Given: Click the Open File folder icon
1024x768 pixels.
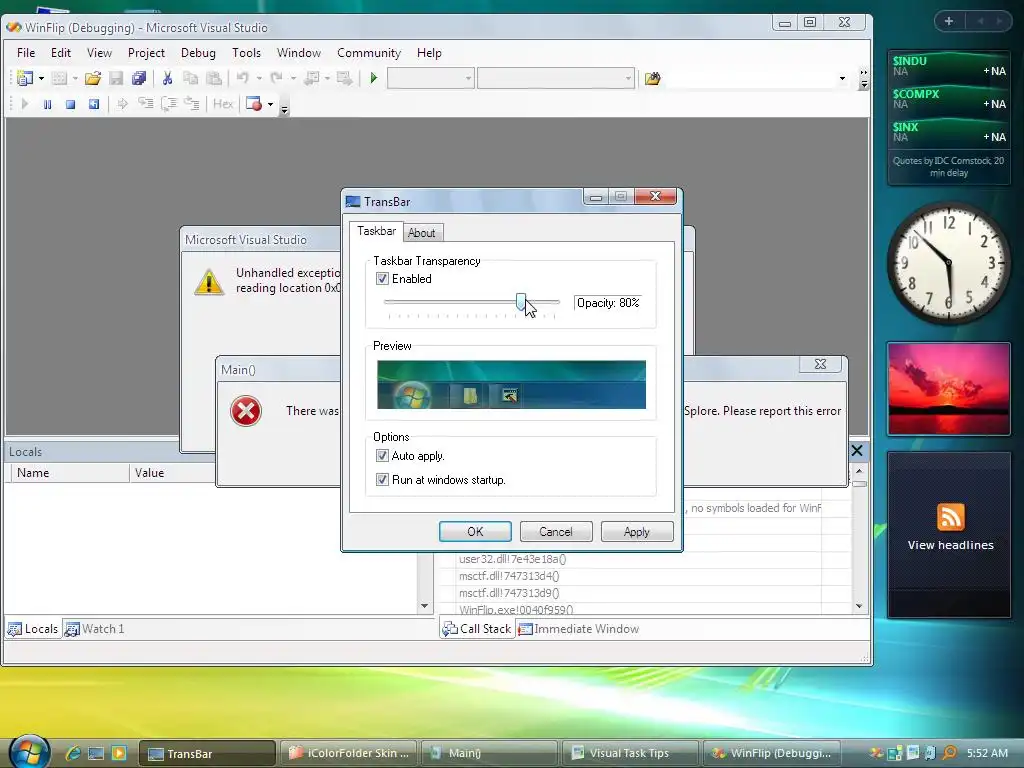Looking at the screenshot, I should pos(93,78).
